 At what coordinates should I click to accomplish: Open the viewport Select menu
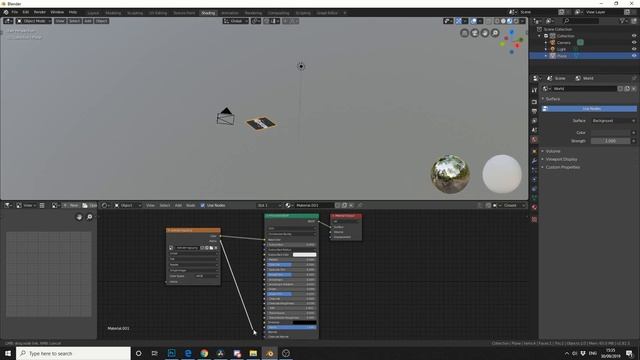[74, 21]
